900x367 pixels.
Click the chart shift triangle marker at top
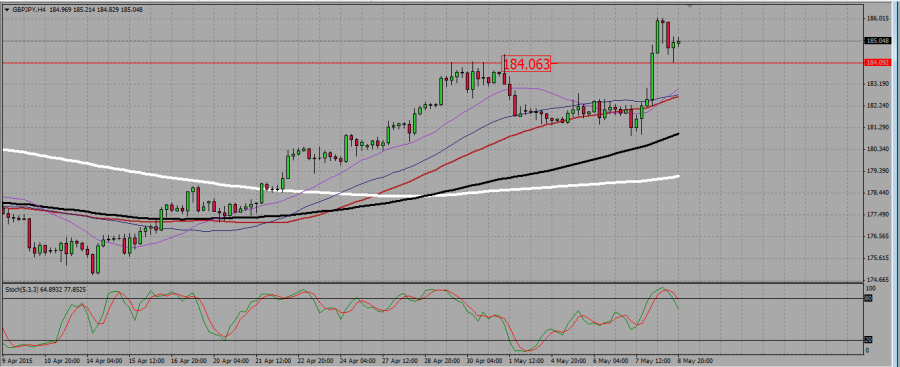point(689,6)
